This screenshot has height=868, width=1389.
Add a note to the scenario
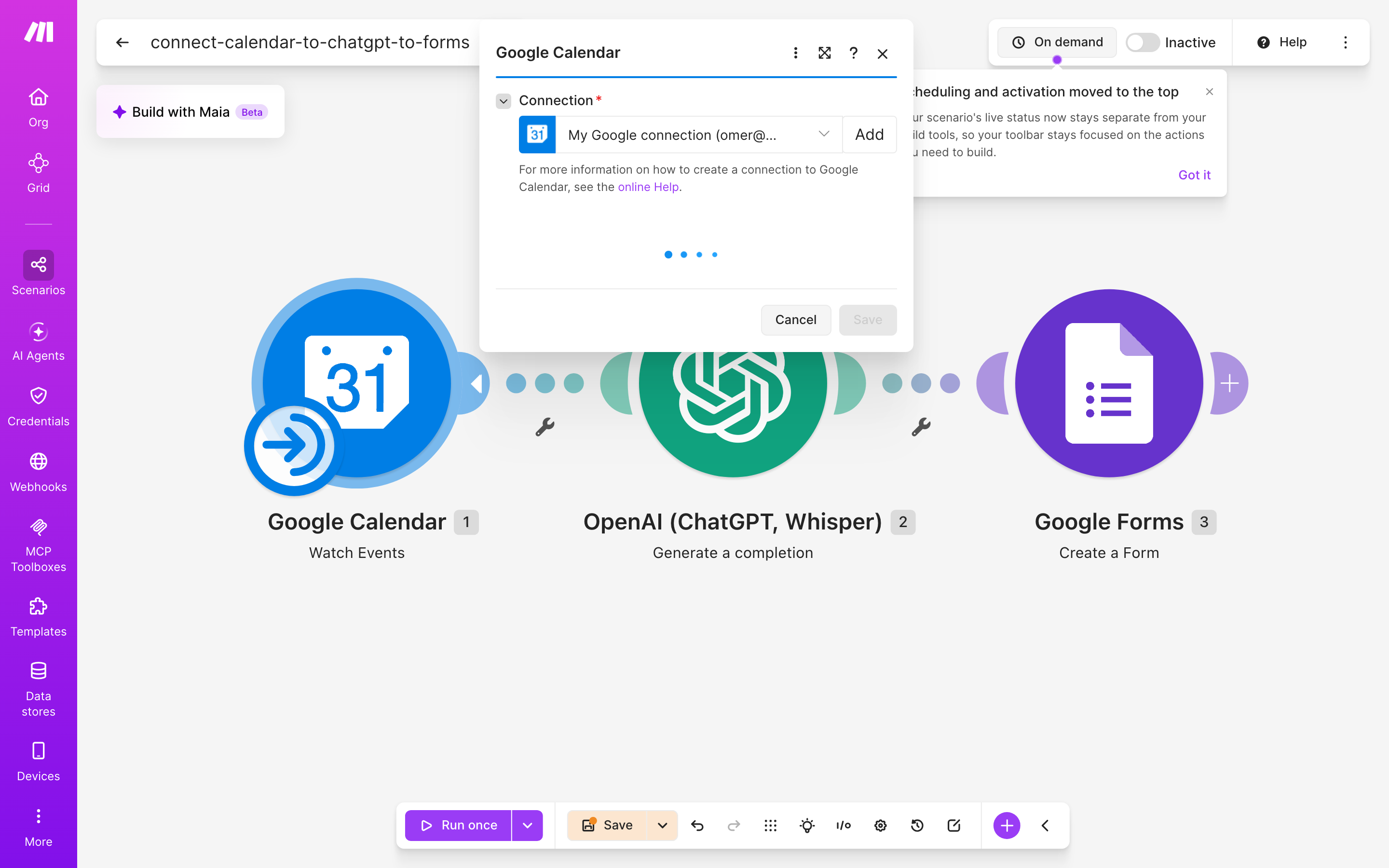point(954,826)
